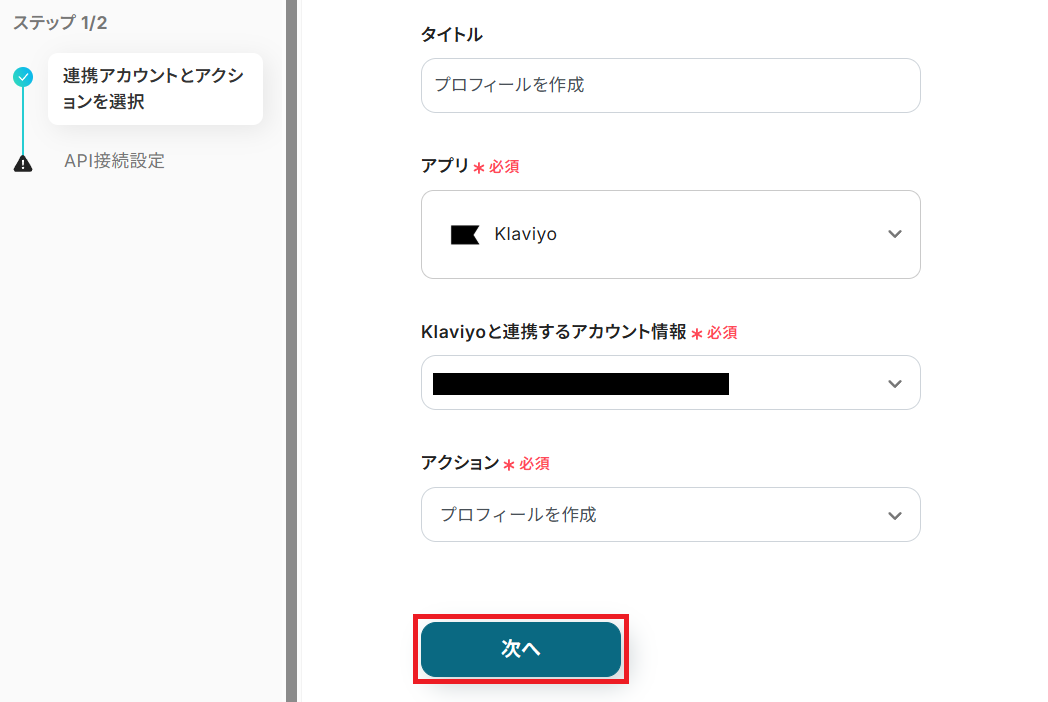Go to the API接続設定 step
The width and height of the screenshot is (1048, 702).
[x=115, y=161]
